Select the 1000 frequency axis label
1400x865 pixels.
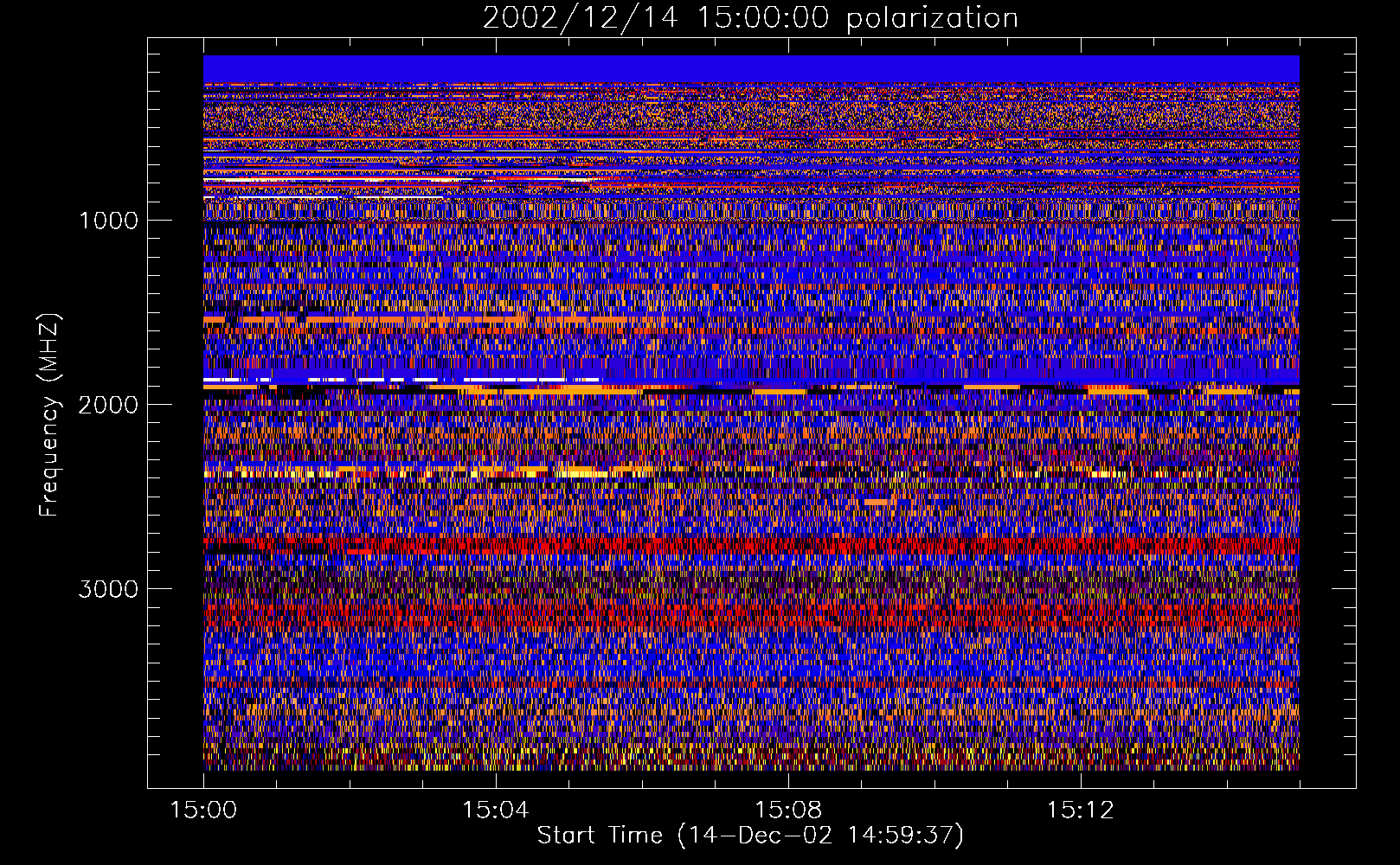[x=108, y=221]
